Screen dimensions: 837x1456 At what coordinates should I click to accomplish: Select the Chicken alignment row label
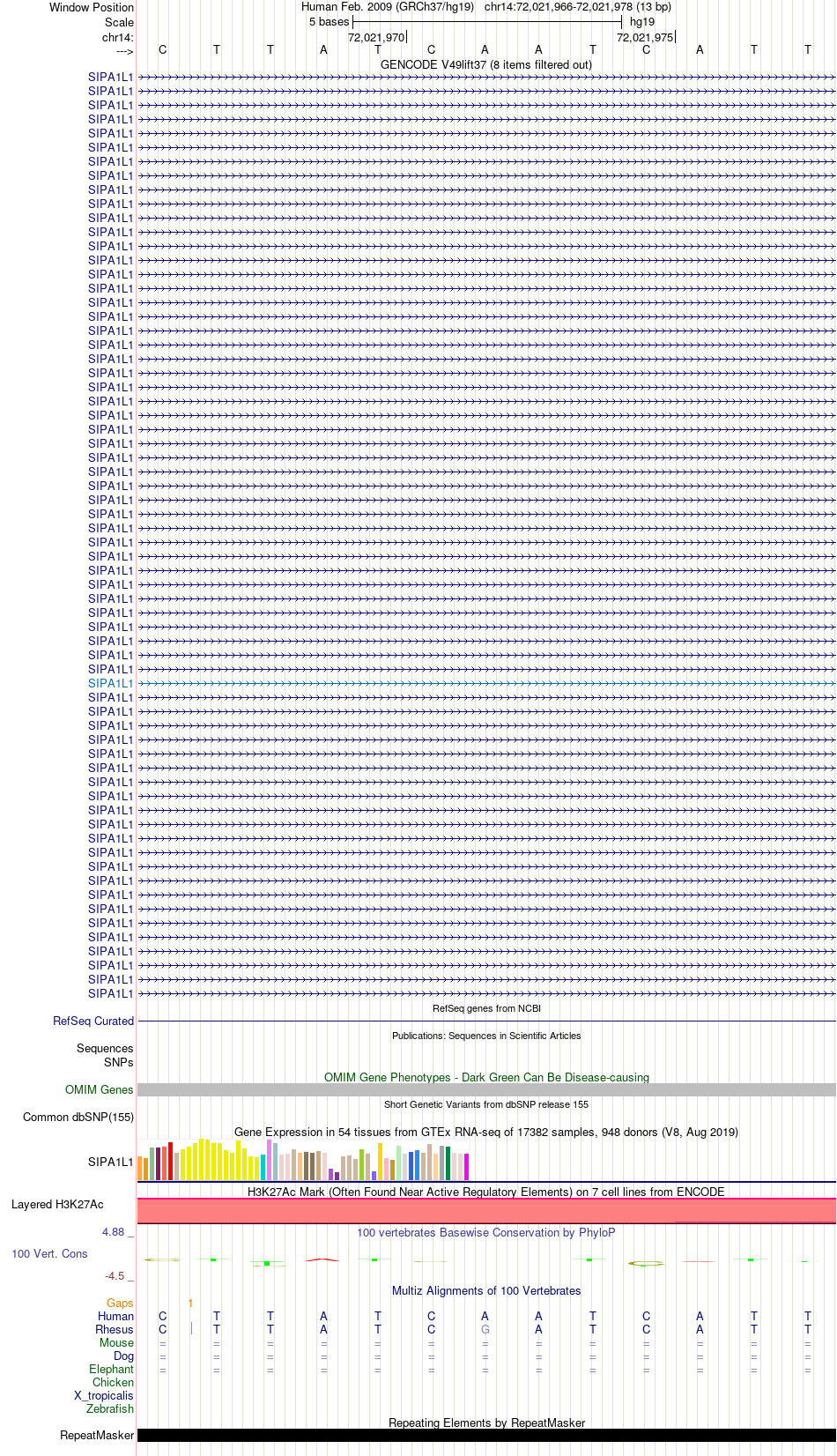coord(113,1382)
